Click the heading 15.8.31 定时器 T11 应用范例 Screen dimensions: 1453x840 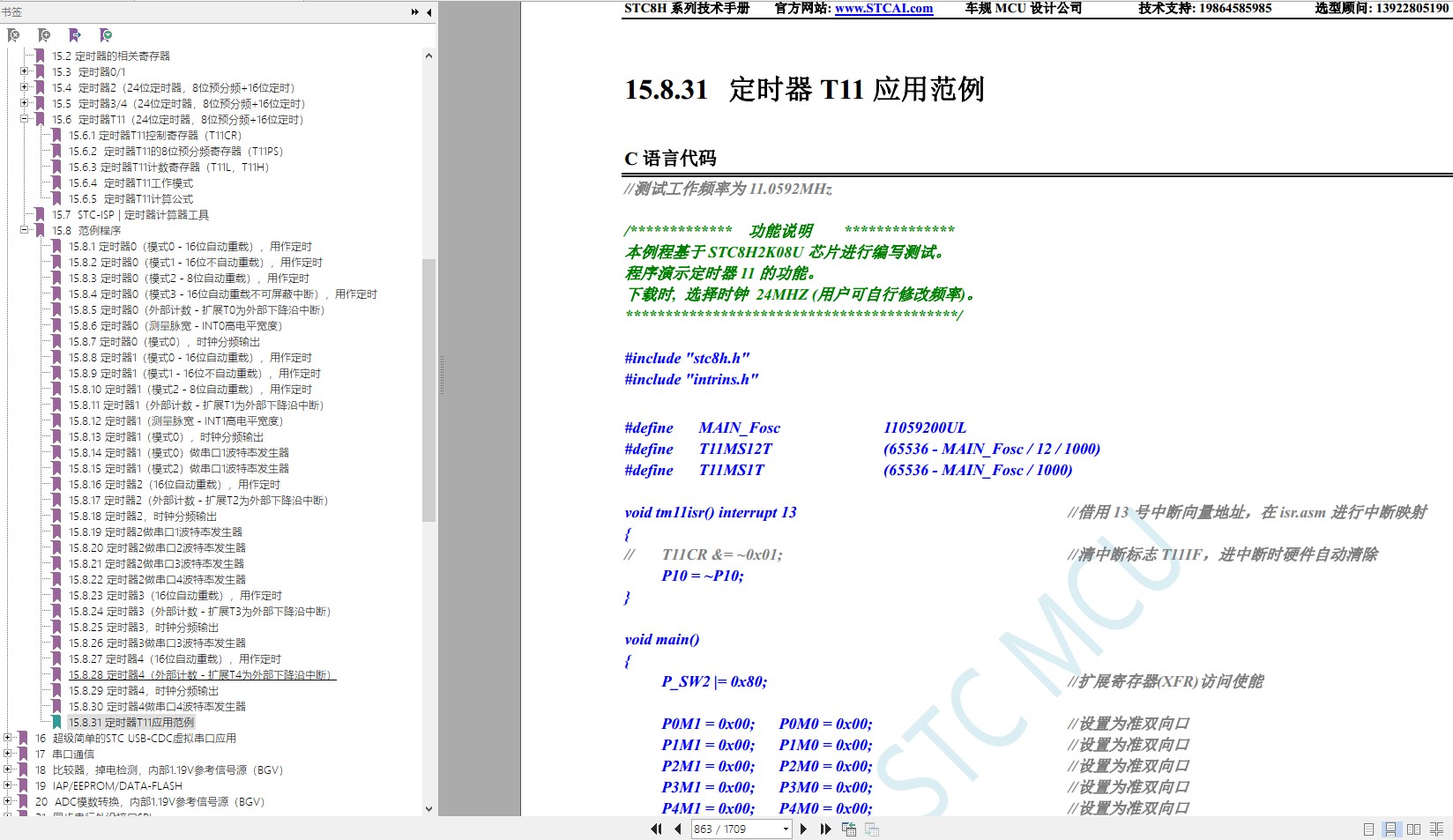coord(804,89)
